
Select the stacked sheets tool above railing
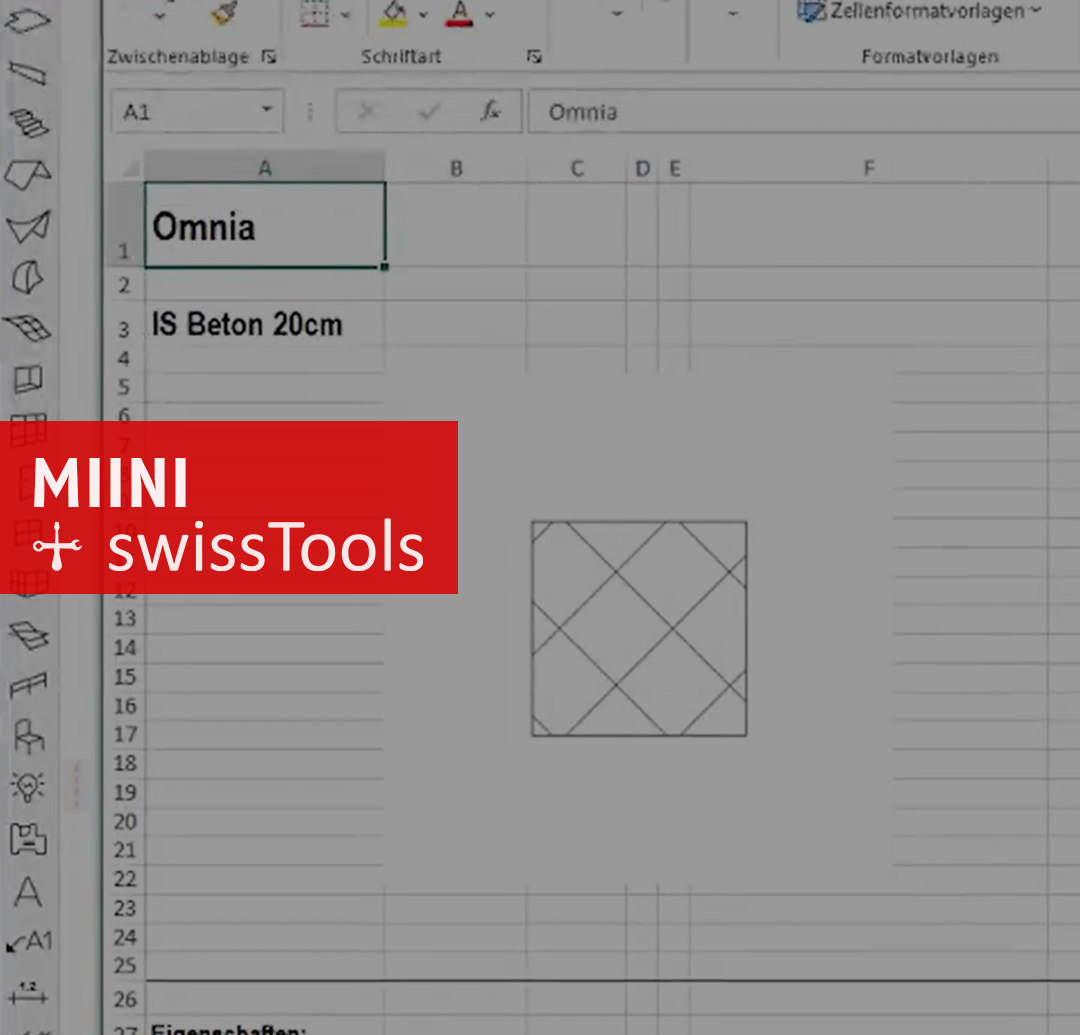coord(28,636)
